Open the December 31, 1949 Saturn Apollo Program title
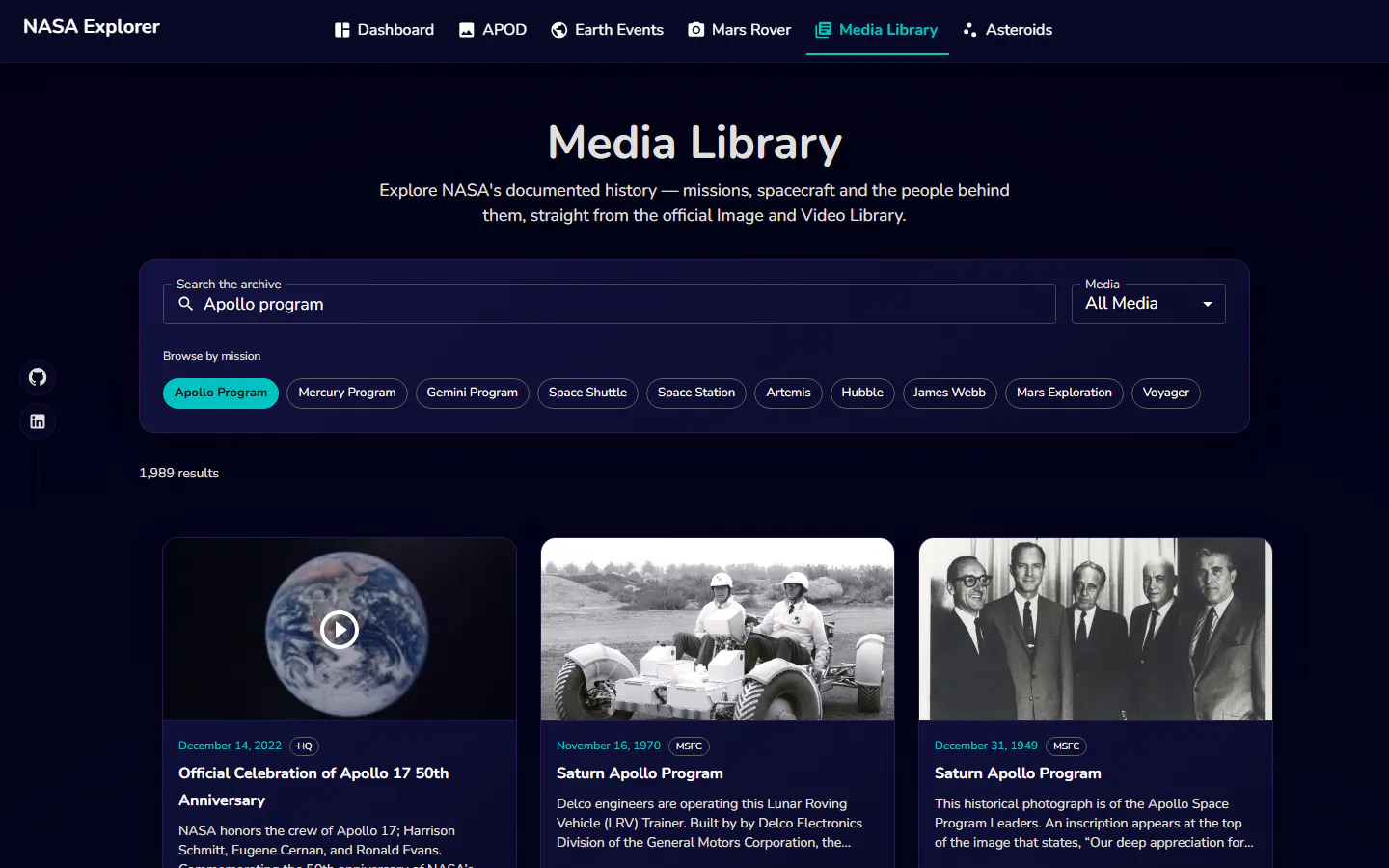Image resolution: width=1389 pixels, height=868 pixels. pos(1018,773)
